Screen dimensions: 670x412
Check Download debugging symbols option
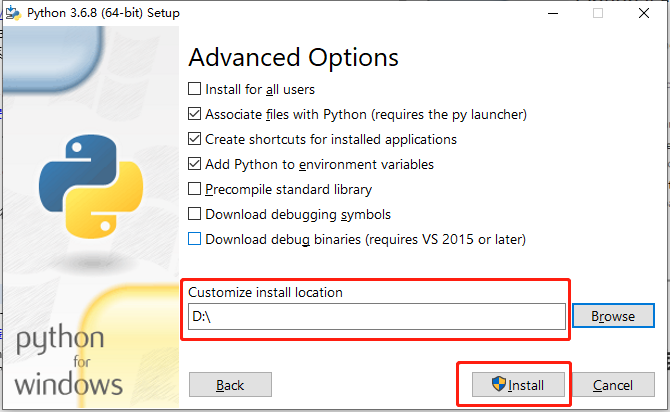194,214
